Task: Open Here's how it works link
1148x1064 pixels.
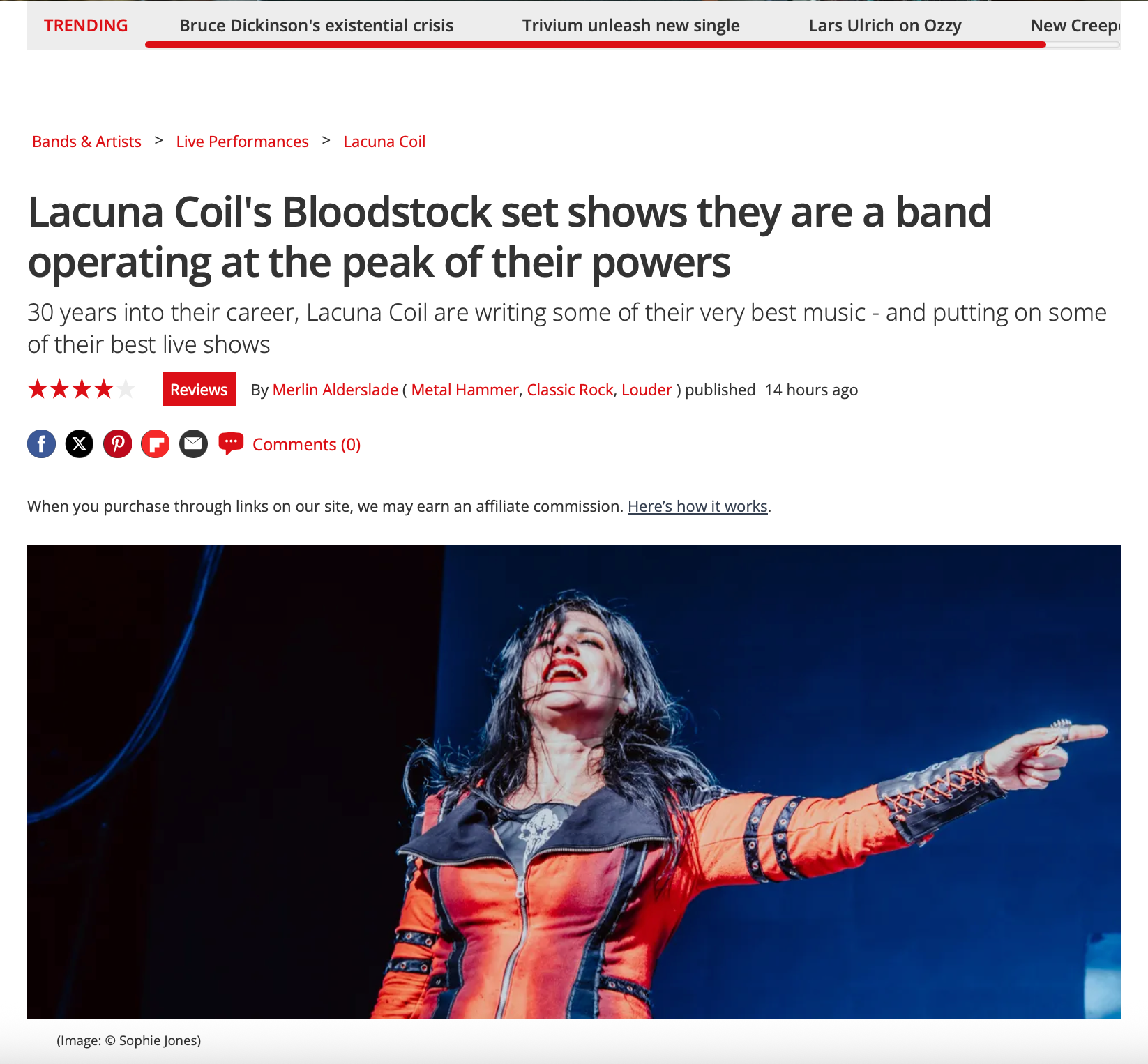Action: point(697,506)
